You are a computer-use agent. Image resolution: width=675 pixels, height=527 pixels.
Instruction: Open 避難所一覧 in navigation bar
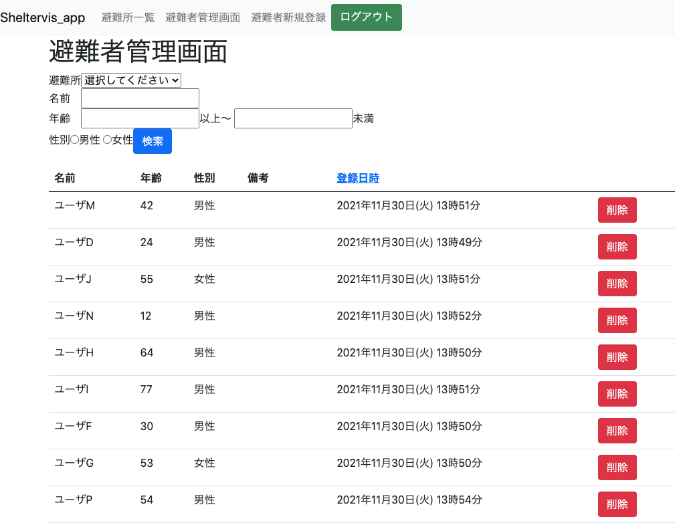tap(129, 18)
